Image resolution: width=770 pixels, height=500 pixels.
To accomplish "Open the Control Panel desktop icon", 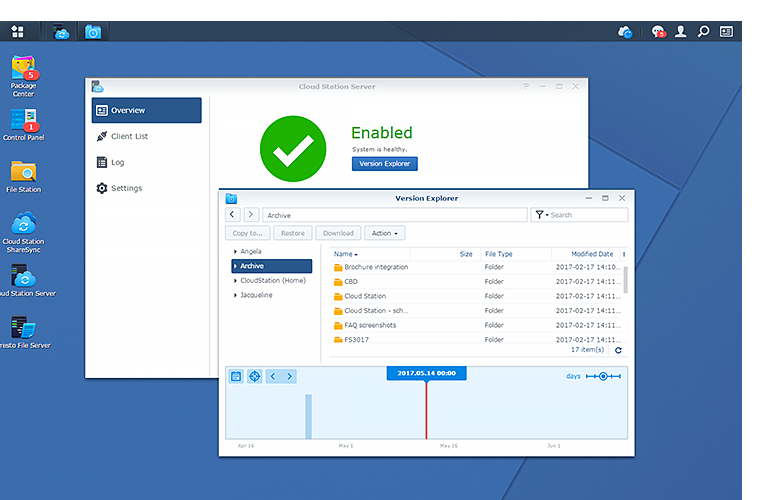I will coord(24,121).
